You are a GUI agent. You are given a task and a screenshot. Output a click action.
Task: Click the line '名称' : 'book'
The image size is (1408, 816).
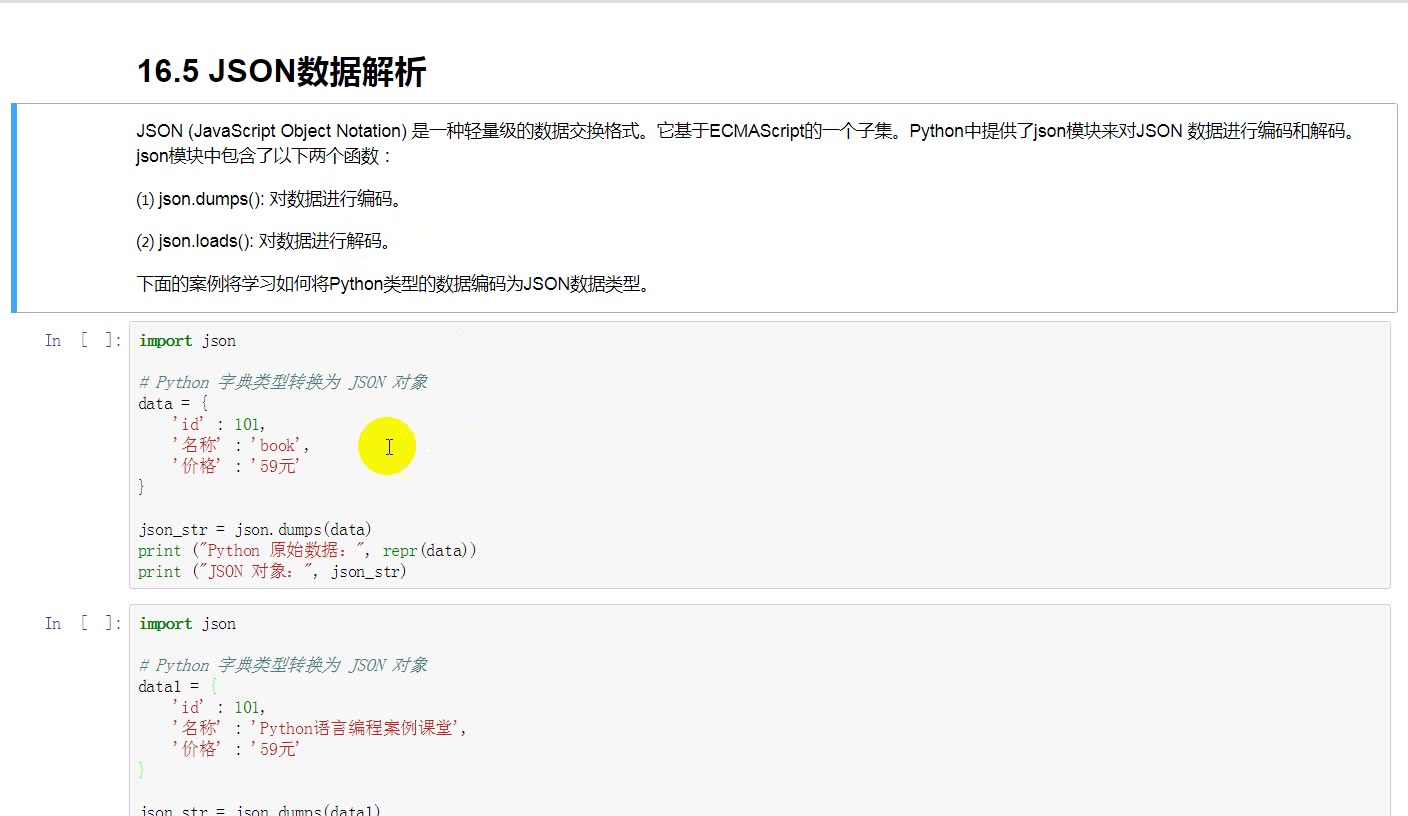[x=241, y=446]
